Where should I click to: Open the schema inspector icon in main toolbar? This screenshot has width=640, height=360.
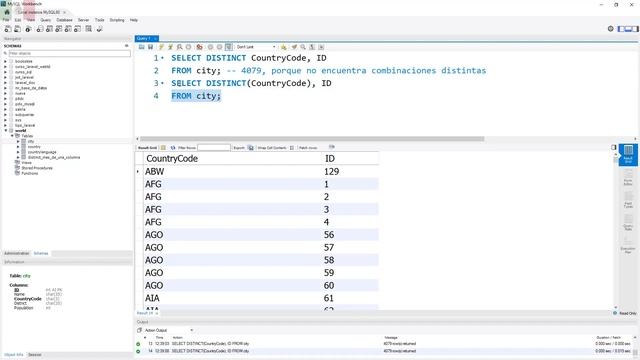(28, 29)
